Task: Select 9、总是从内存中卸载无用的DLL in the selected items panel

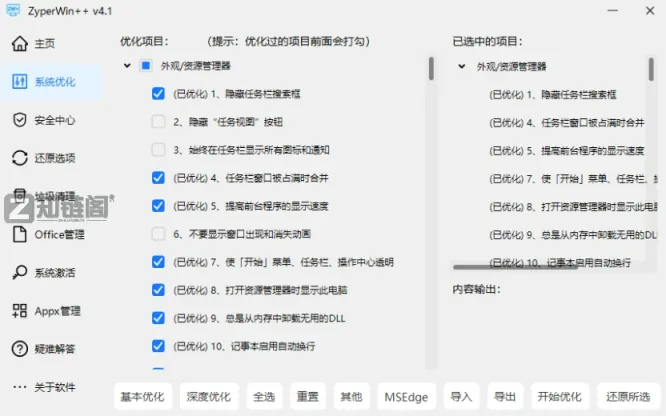Action: [x=573, y=235]
